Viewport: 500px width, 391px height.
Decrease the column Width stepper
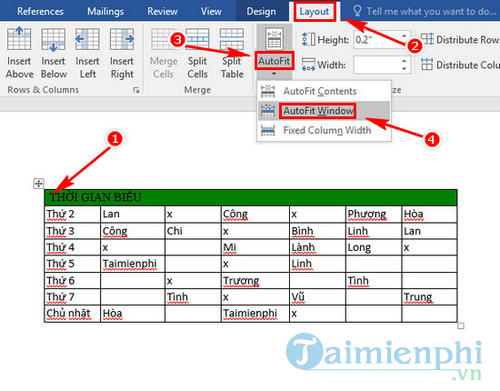click(404, 69)
